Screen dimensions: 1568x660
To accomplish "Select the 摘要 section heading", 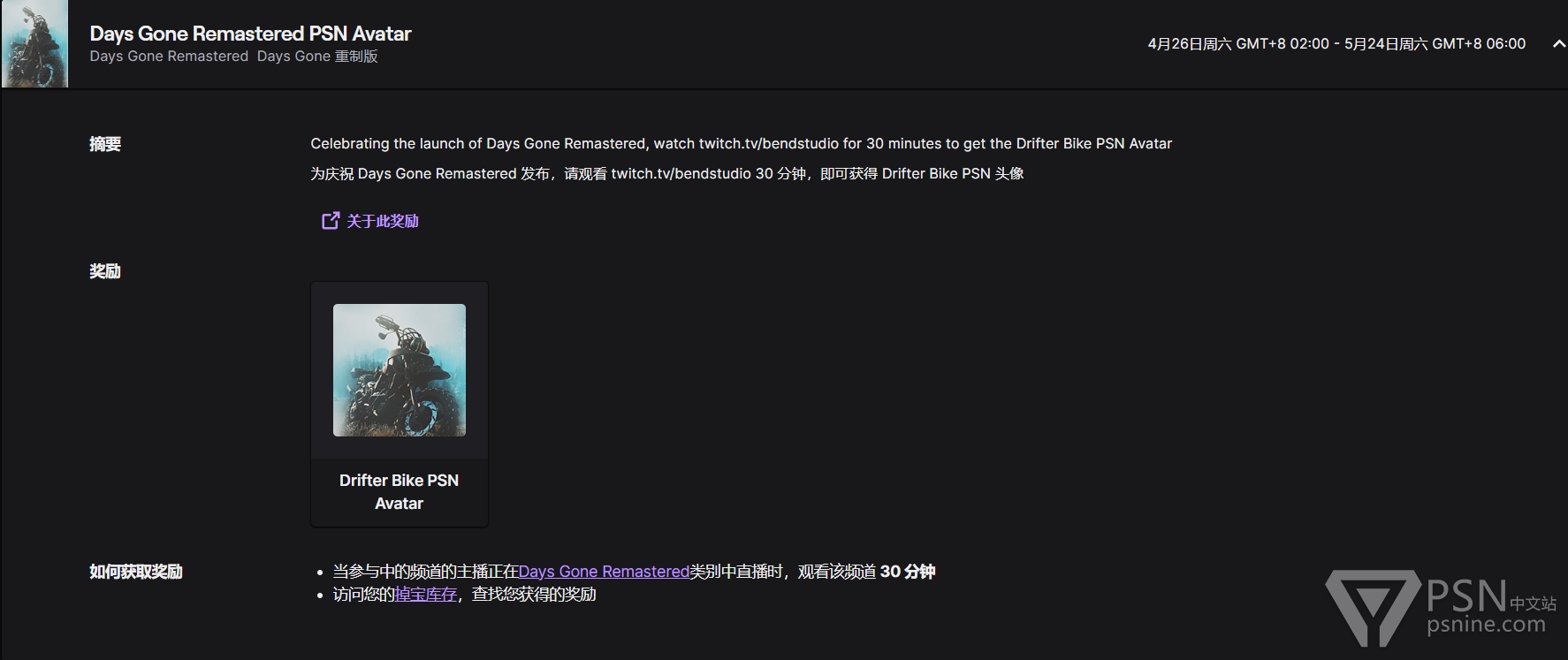I will 105,144.
